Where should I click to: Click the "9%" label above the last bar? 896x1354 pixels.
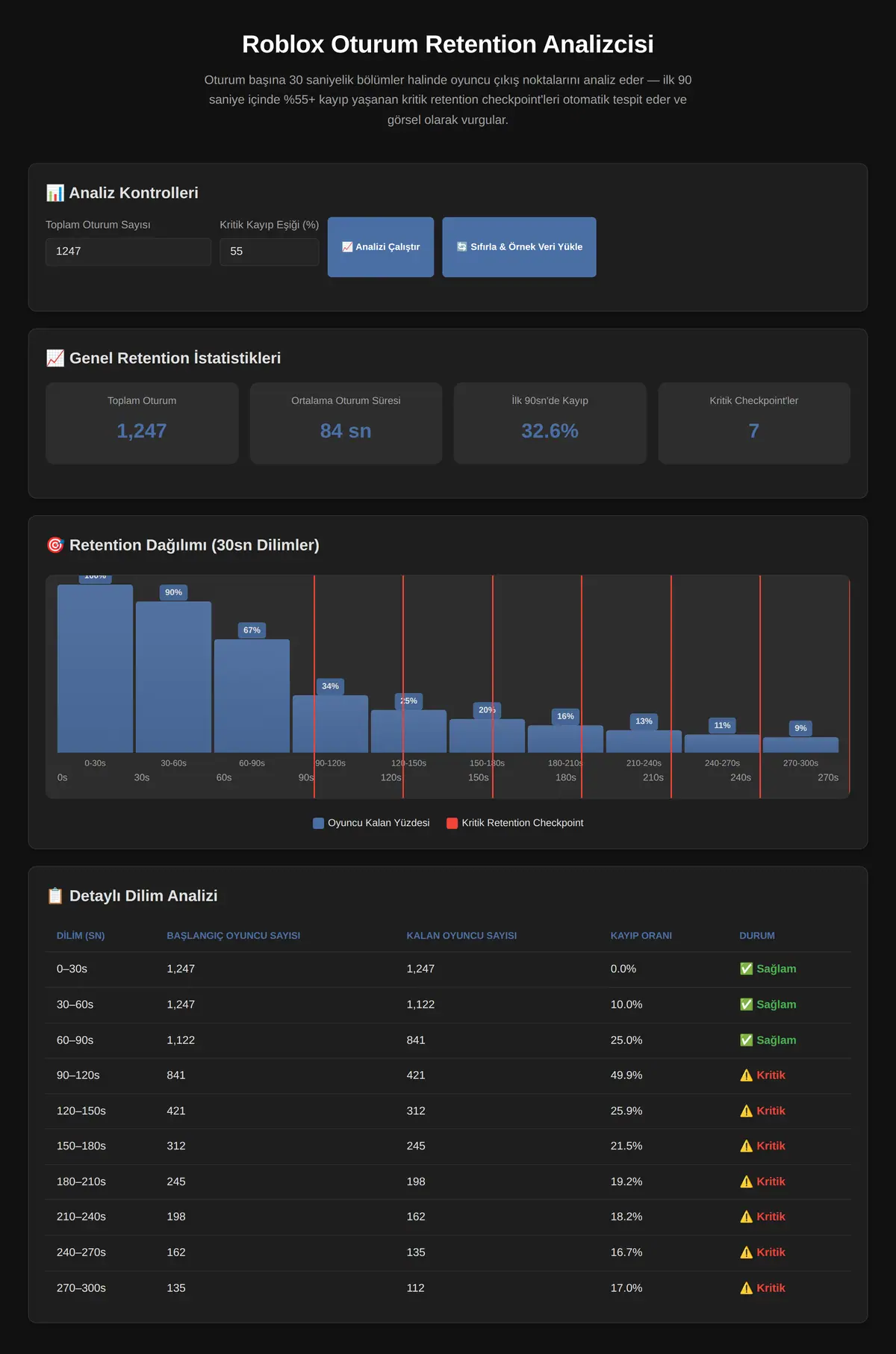[800, 728]
